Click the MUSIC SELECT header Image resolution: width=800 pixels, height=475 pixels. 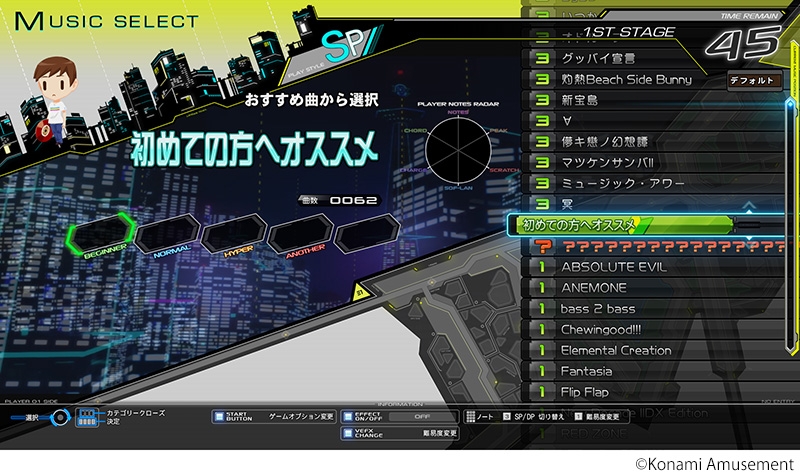[x=106, y=21]
